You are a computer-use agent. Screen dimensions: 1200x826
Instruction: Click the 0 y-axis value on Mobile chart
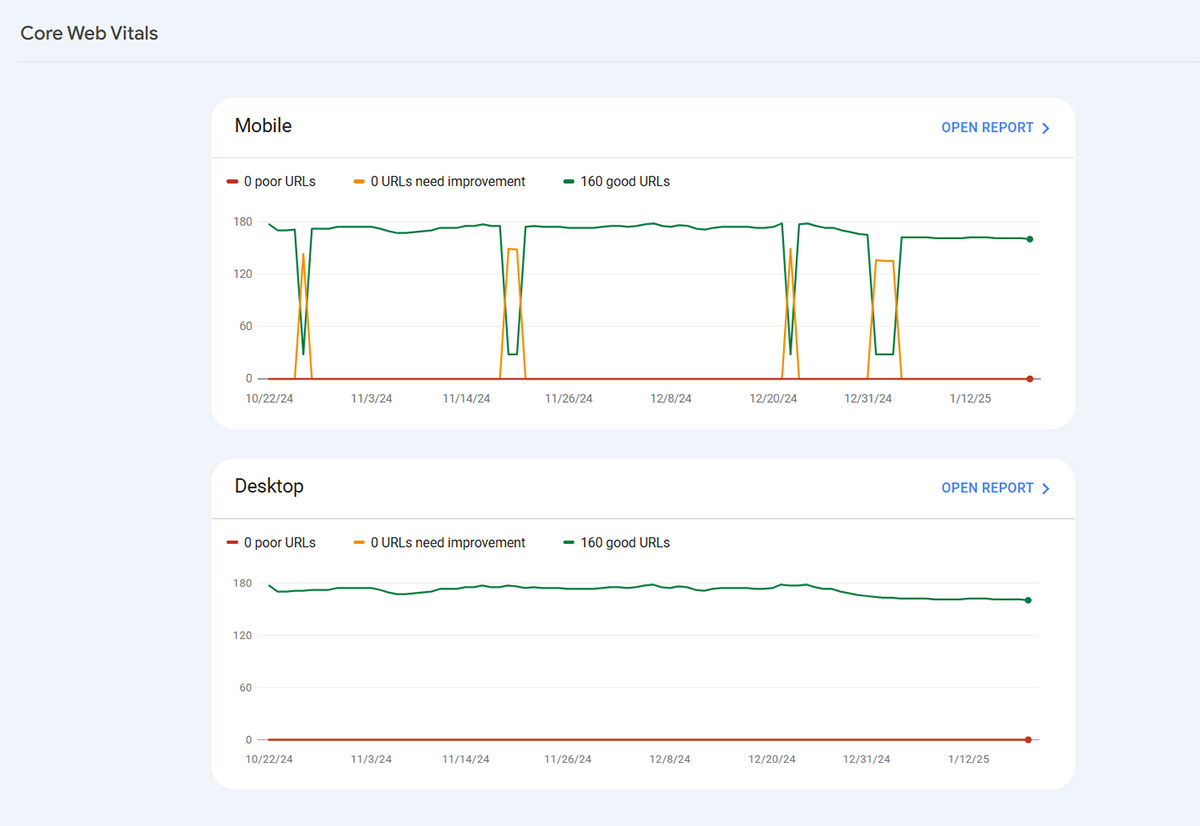click(x=249, y=379)
